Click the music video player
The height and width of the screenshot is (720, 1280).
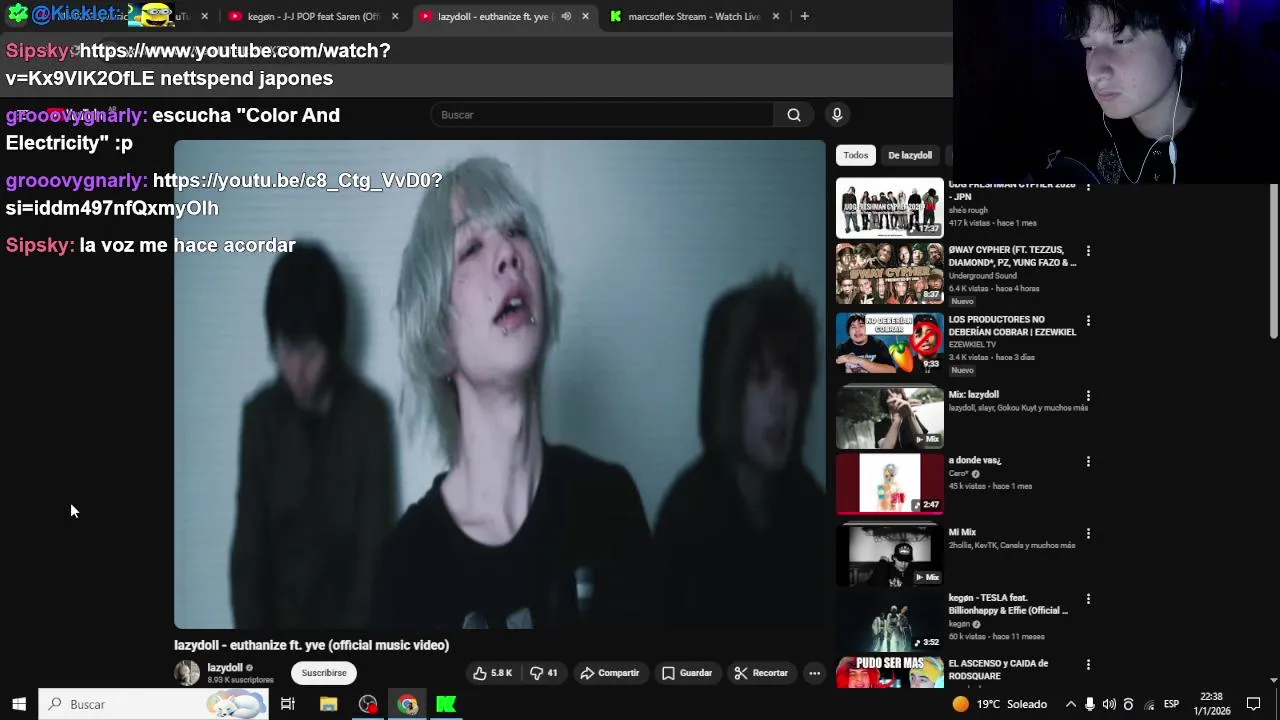coord(500,384)
